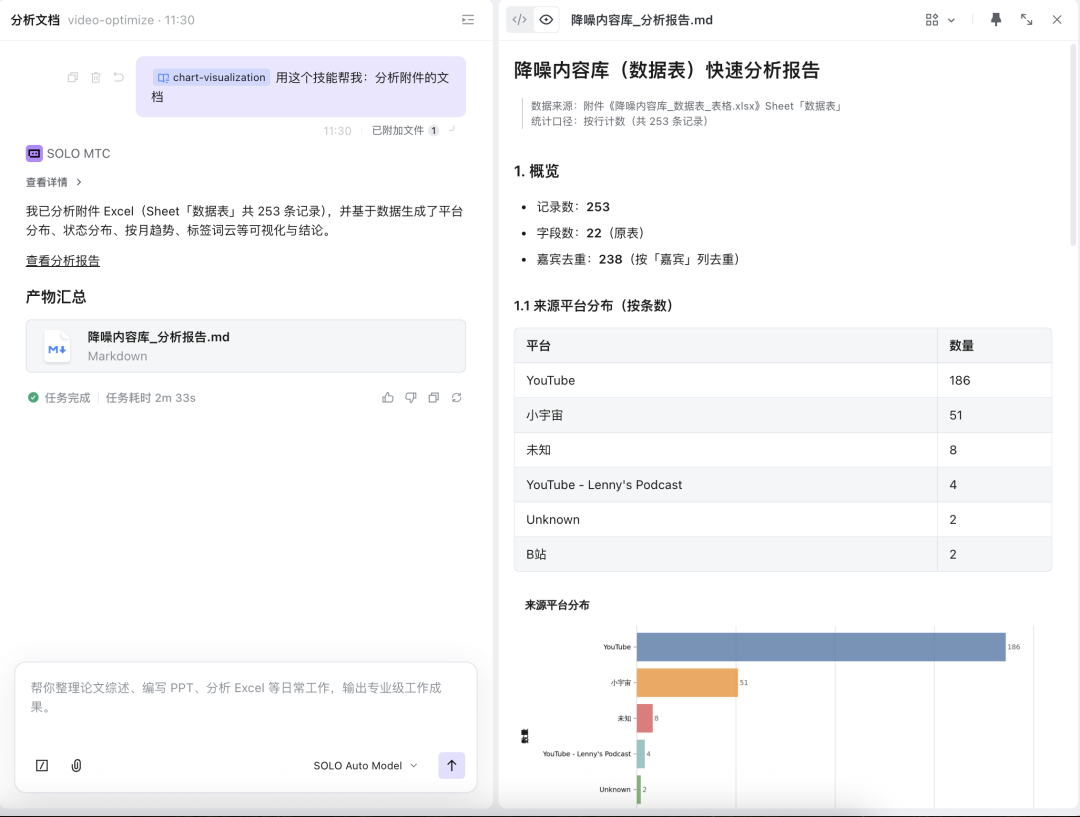Open the layout options dropdown in report header
Screen dimensions: 1080x817
click(x=938, y=19)
